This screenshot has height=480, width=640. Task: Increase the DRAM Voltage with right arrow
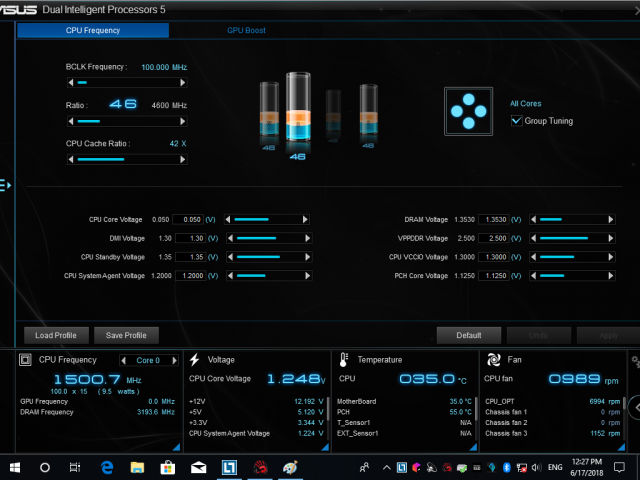611,219
